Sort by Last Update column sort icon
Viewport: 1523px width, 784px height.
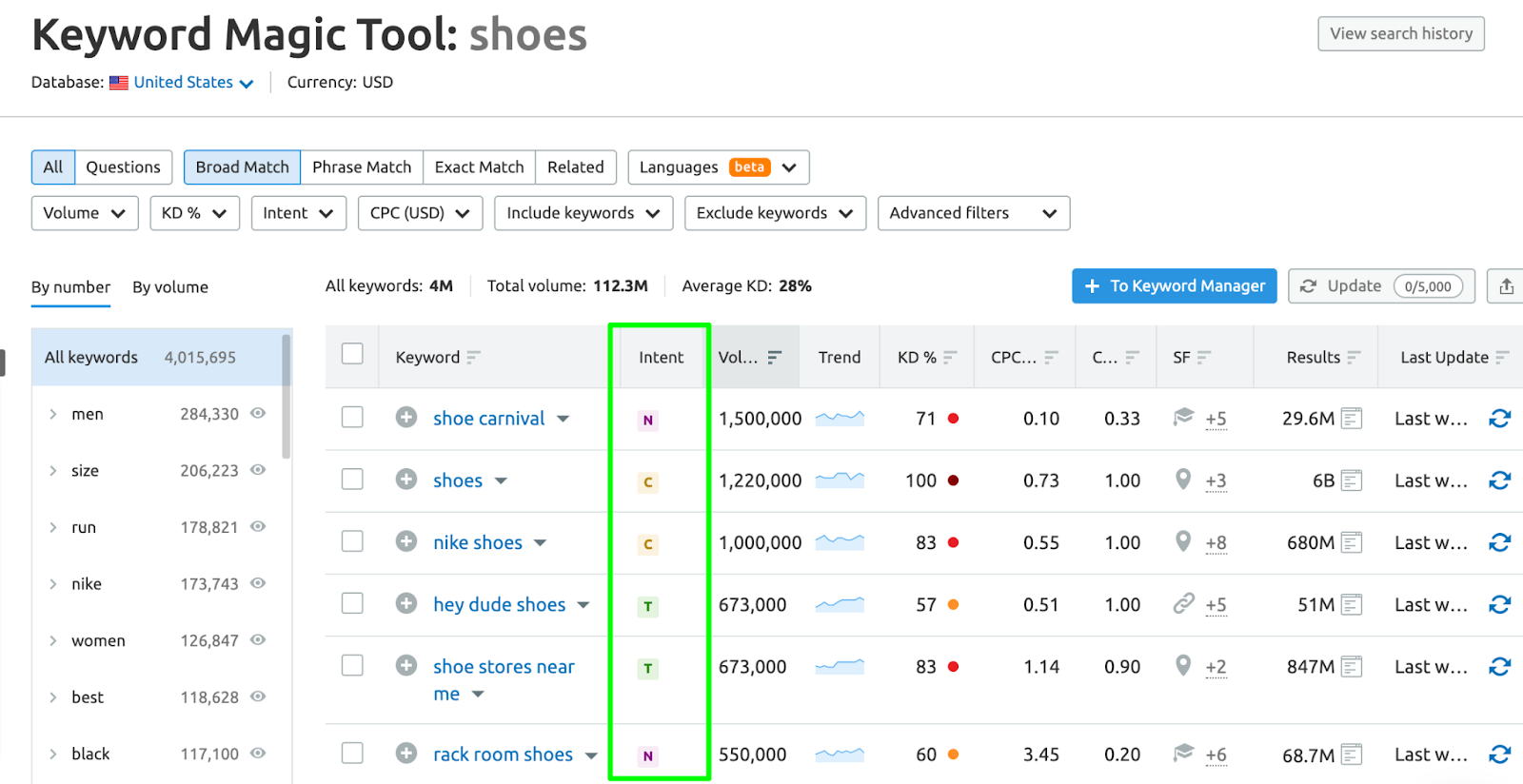click(1502, 358)
